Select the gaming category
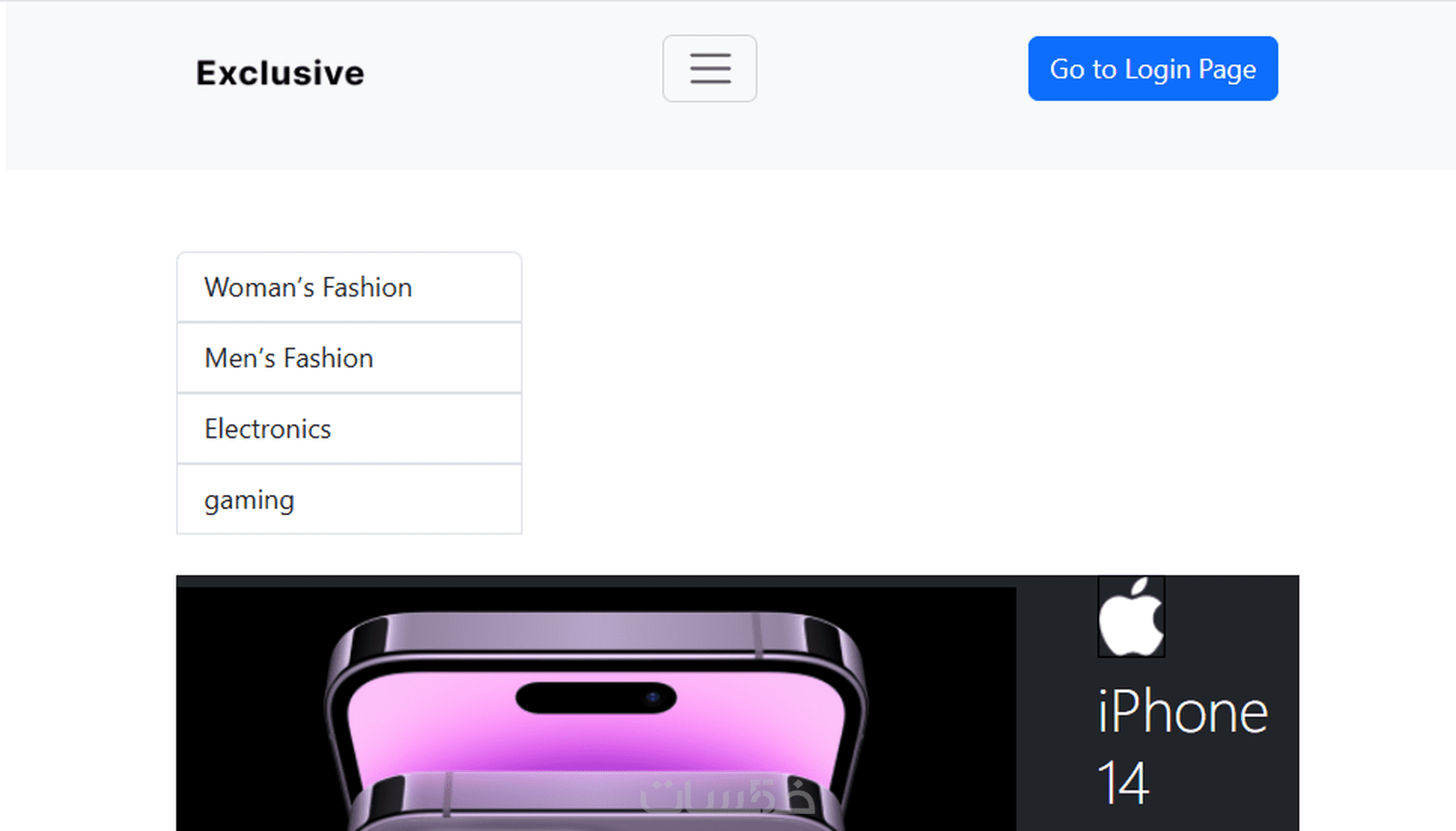This screenshot has width=1456, height=831. tap(349, 499)
